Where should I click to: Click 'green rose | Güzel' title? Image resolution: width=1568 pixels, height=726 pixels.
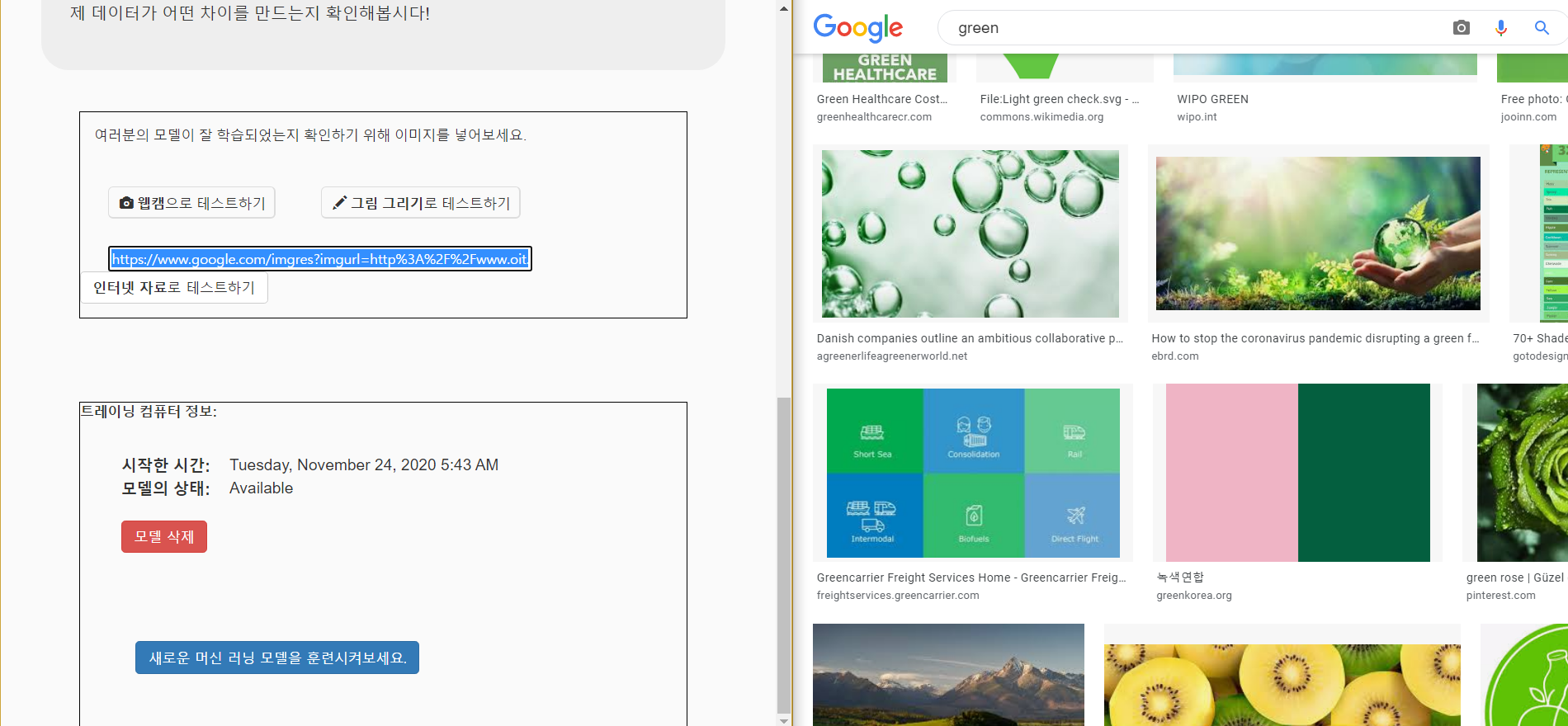(x=1515, y=577)
